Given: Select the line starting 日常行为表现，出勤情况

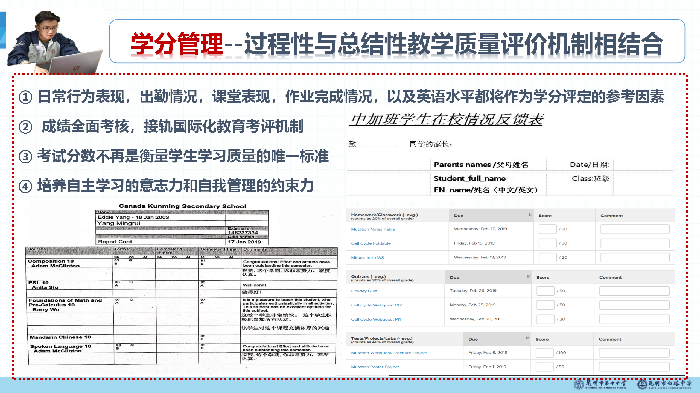Looking at the screenshot, I should (351, 96).
